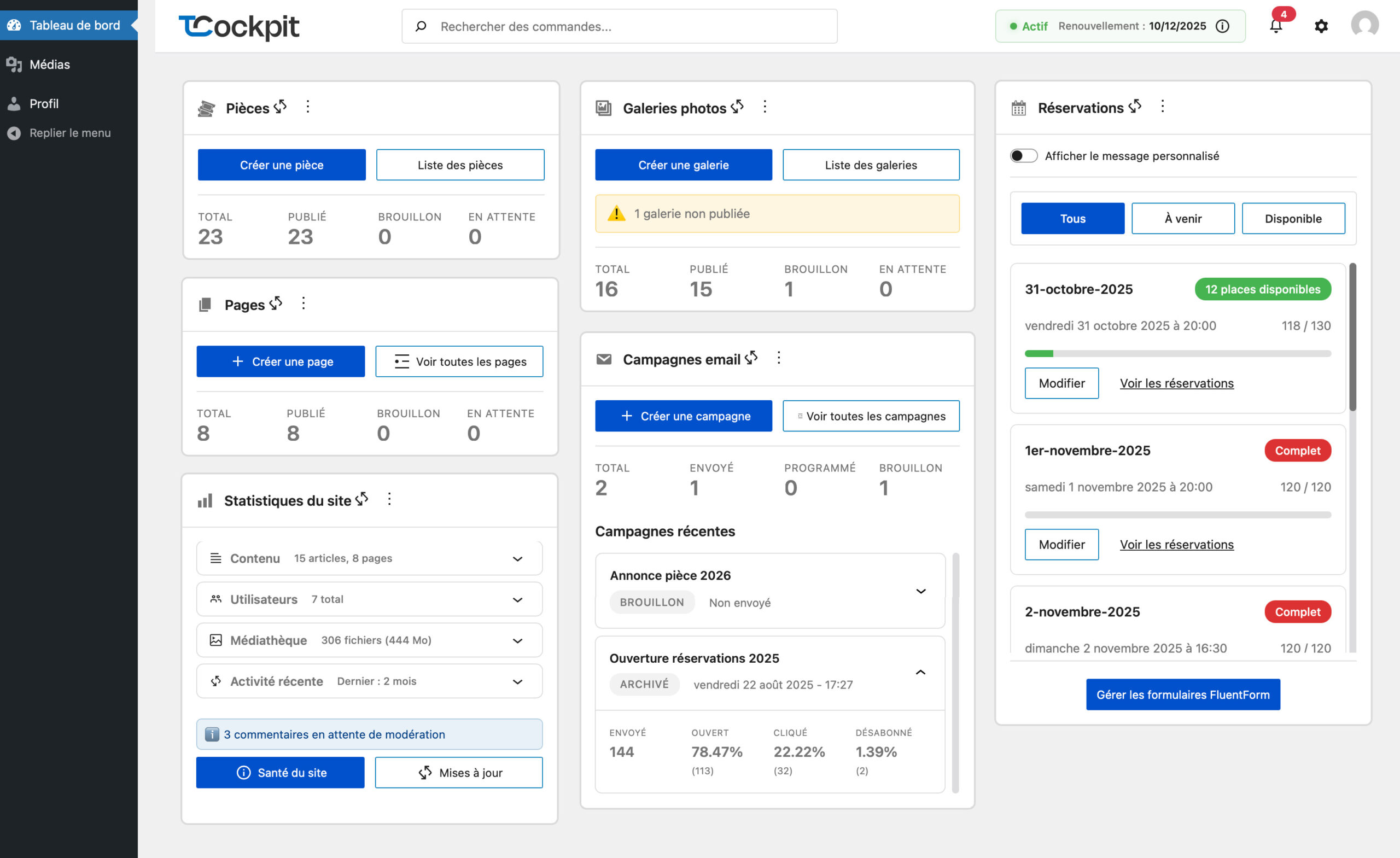This screenshot has width=1400, height=858.
Task: Collapse the Ouverture réservations 2025 campaign
Action: point(920,672)
